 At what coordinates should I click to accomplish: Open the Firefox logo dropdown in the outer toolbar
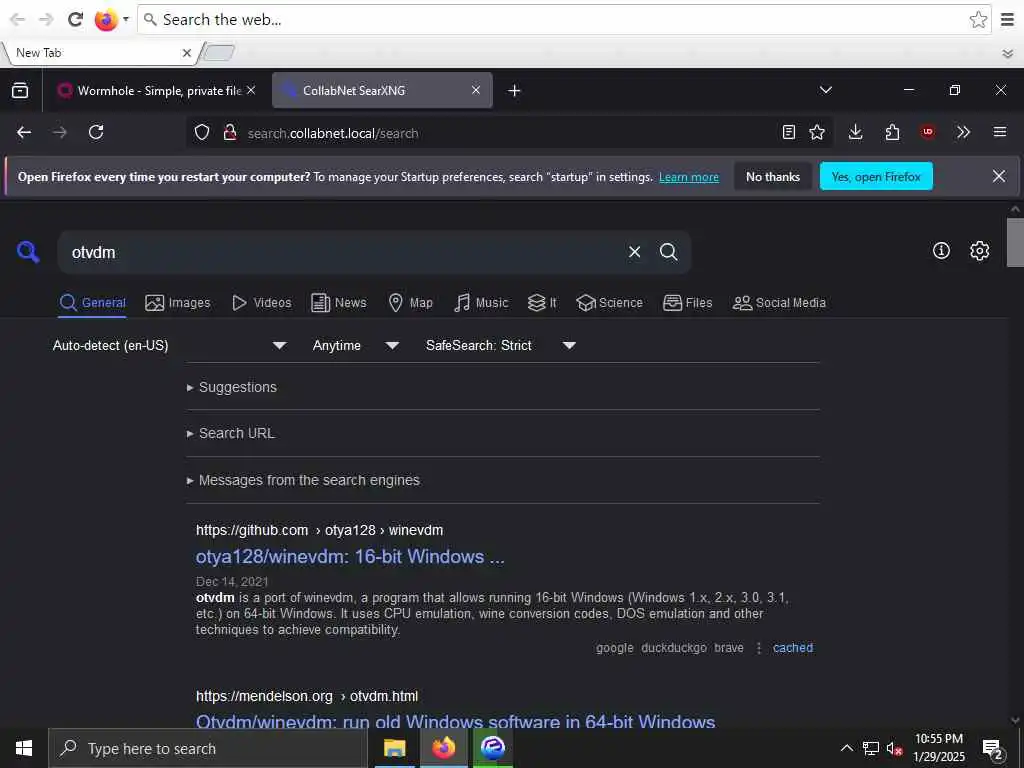coord(125,20)
